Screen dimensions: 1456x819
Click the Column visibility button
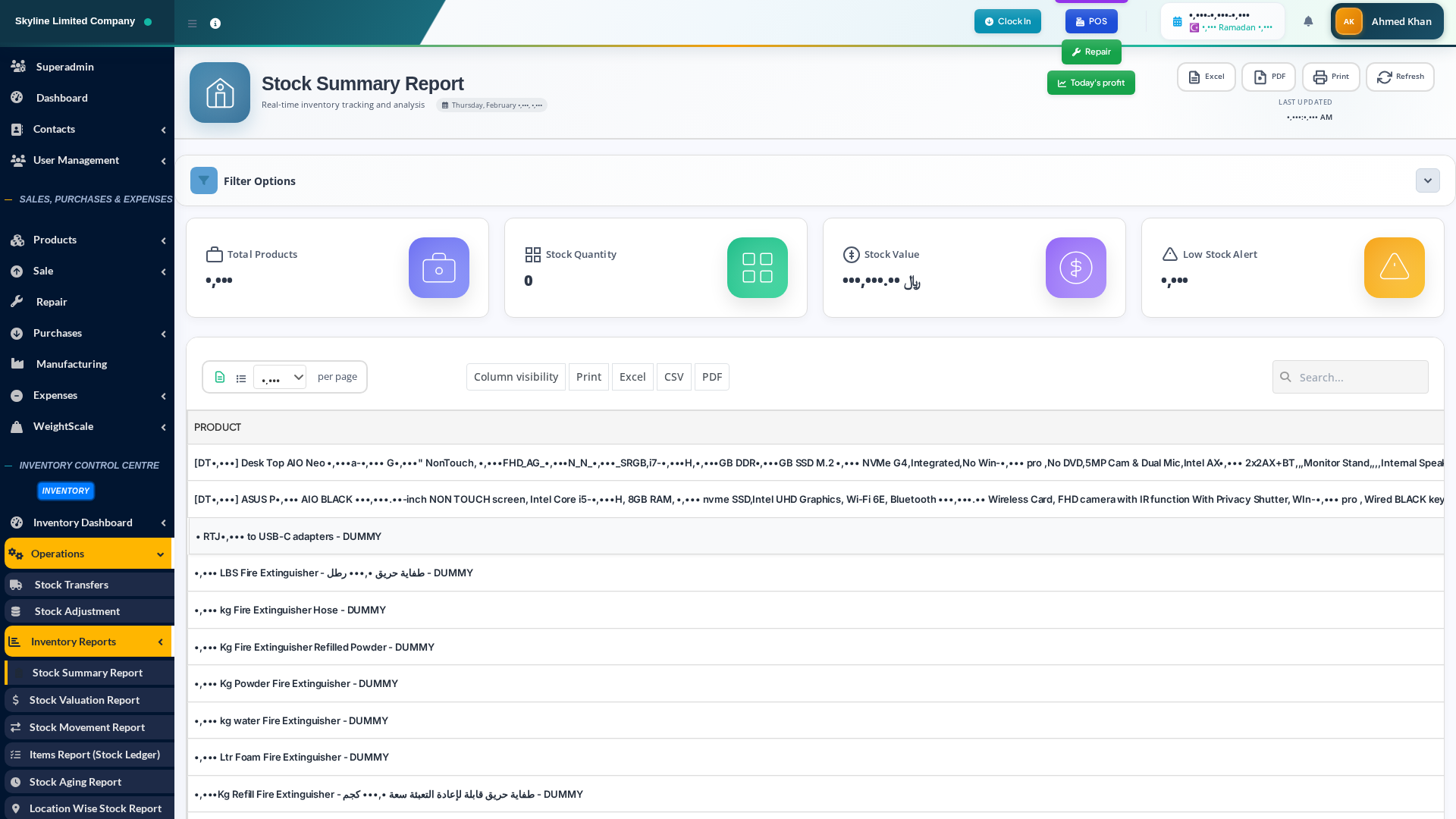click(x=516, y=377)
